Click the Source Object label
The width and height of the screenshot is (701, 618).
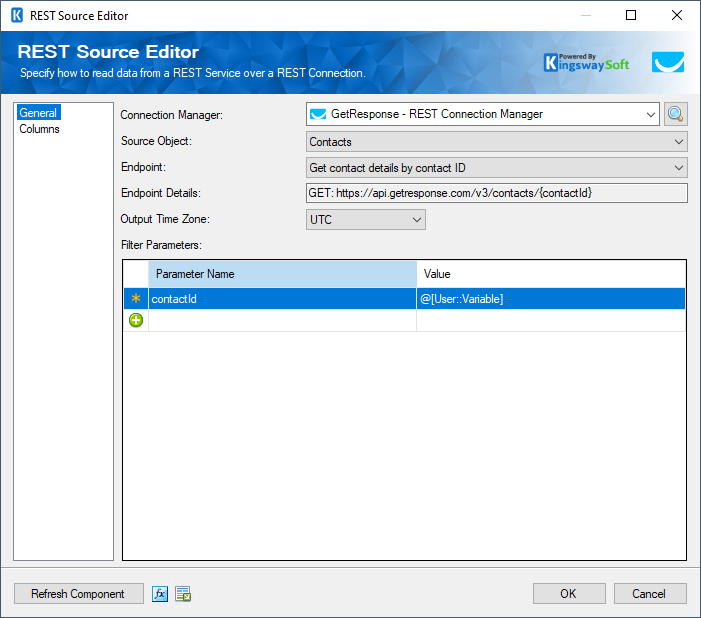156,141
